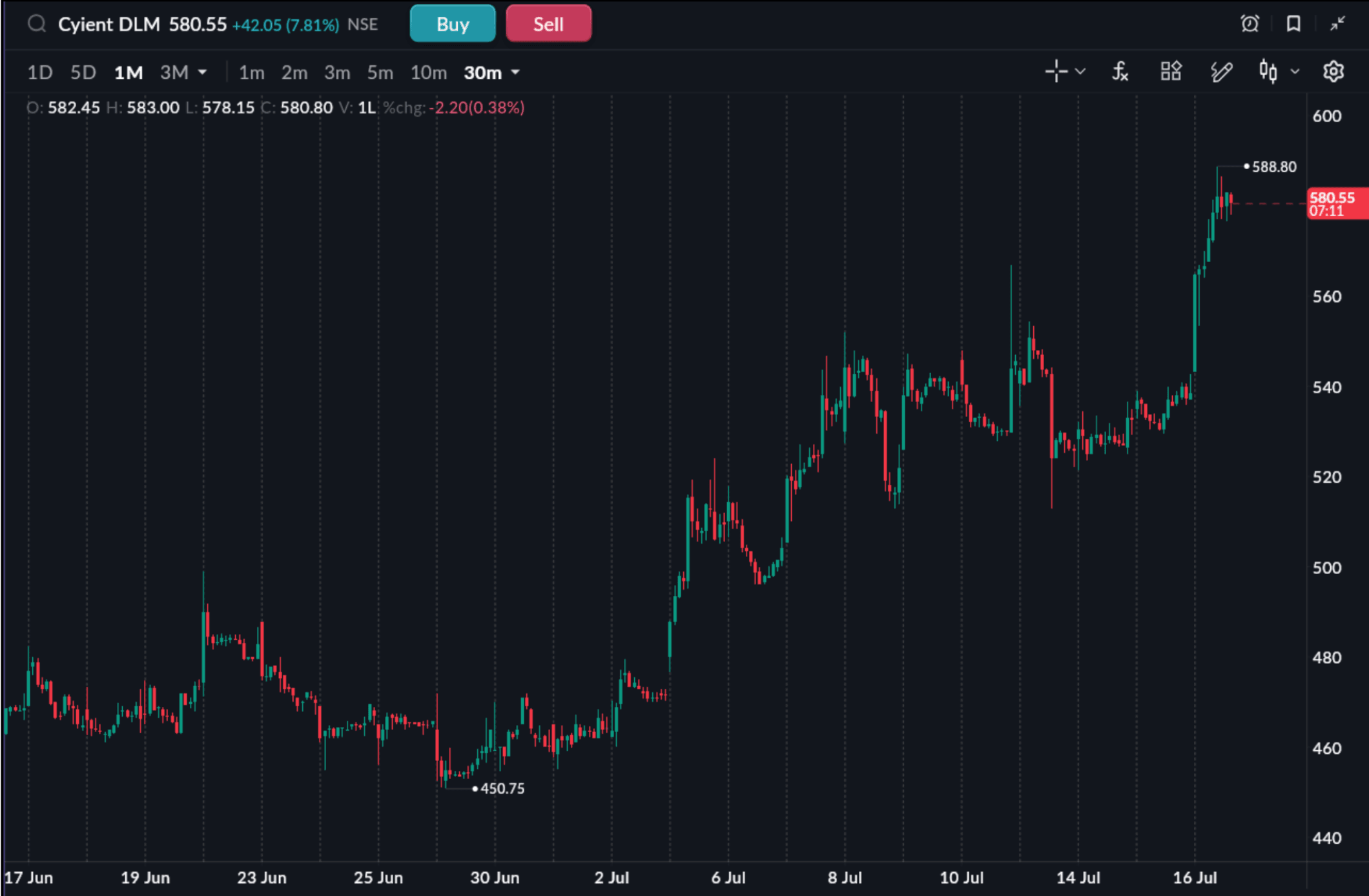Open indicators fx function icon

tap(1120, 72)
